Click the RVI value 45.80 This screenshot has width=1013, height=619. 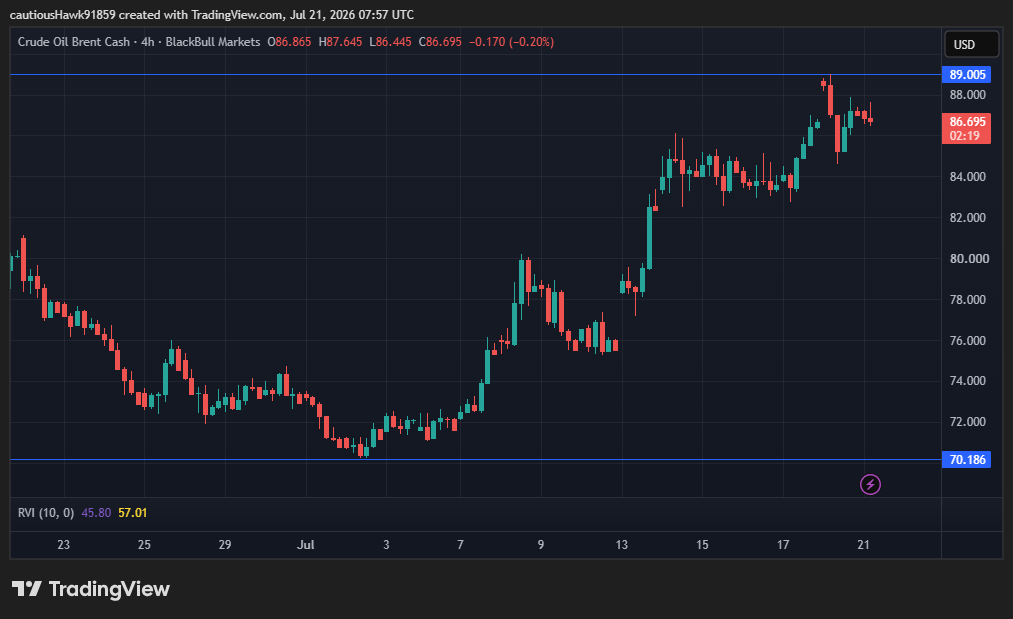[x=96, y=512]
